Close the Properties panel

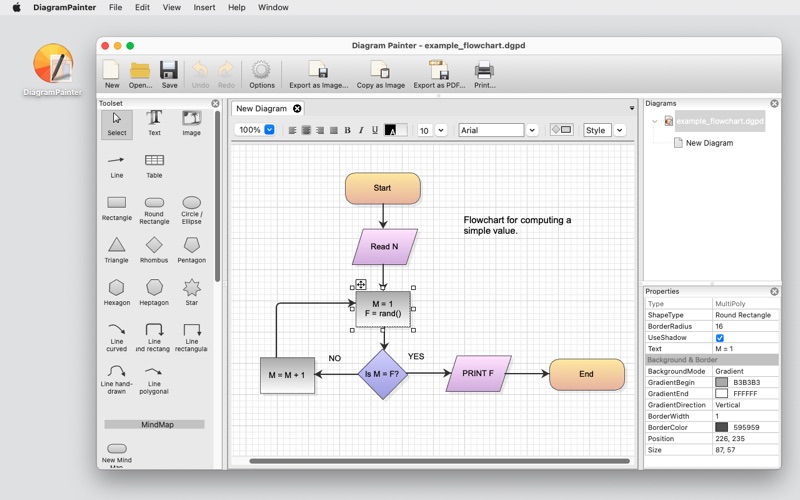coord(774,291)
